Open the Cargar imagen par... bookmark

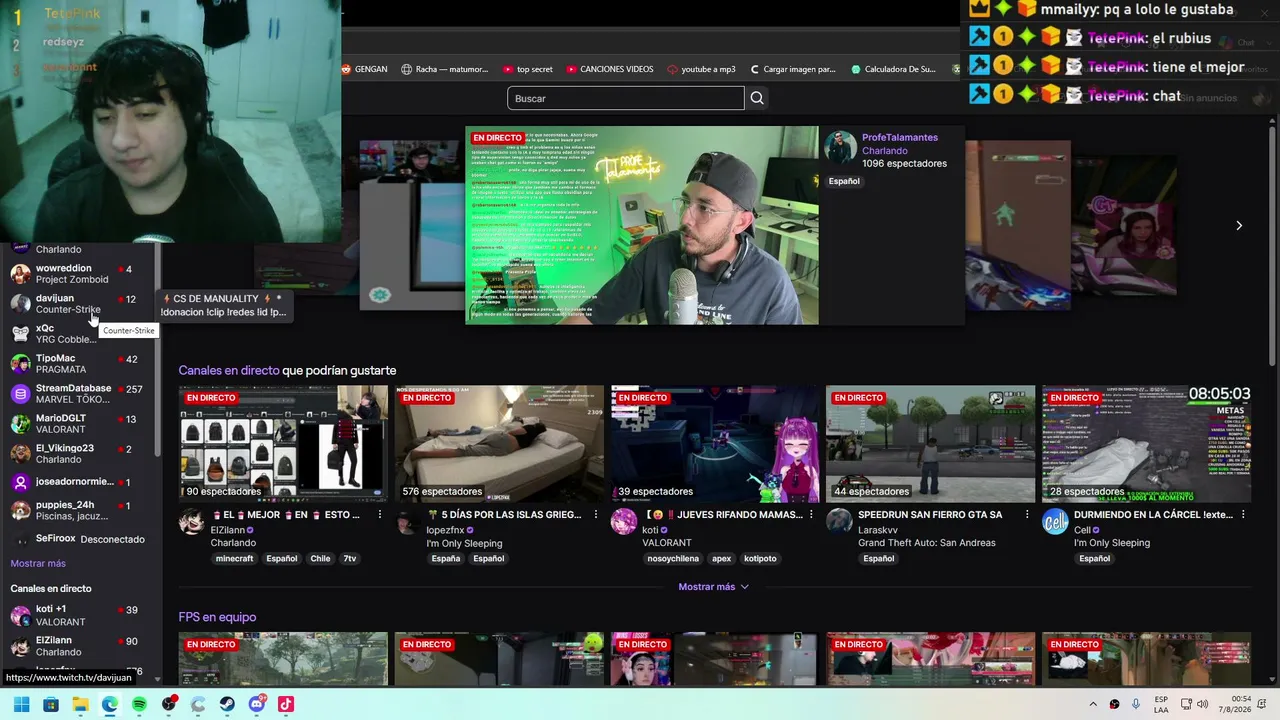[791, 69]
